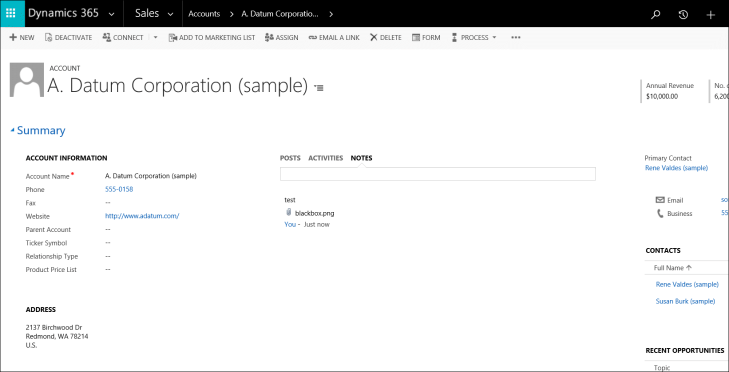Click the Parent Account field value
The height and width of the screenshot is (372, 729).
[108, 230]
